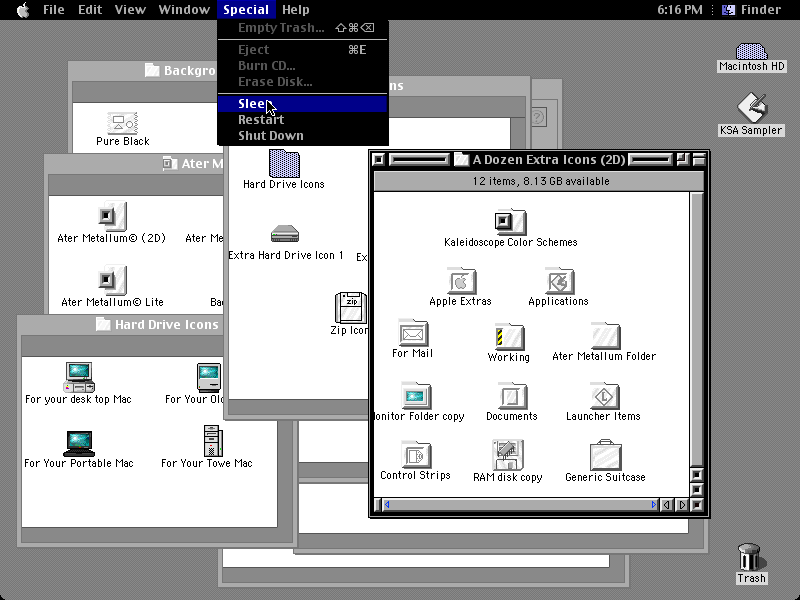
Task: Open the Kaleidoscope Color Schemes folder icon
Action: coord(510,222)
